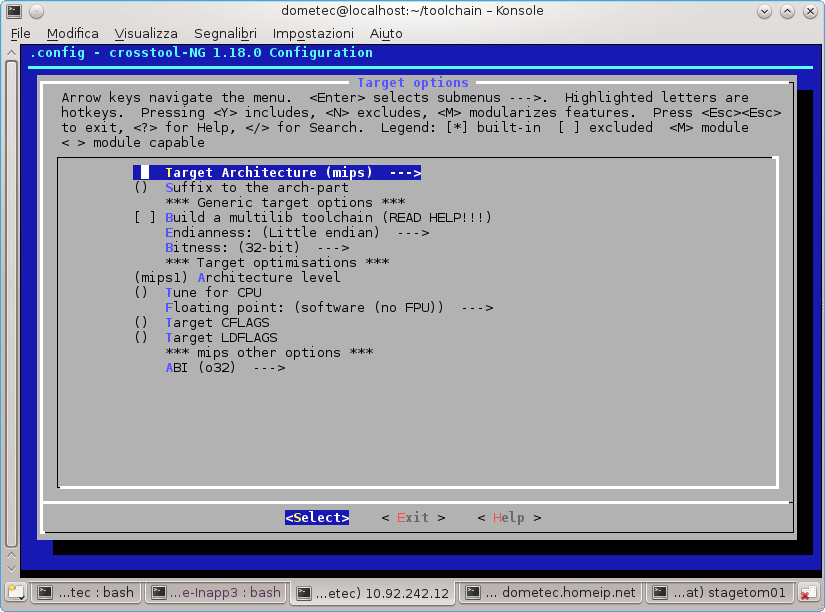Open the ABI (o32) submenu
The height and width of the screenshot is (612, 825).
tap(225, 367)
